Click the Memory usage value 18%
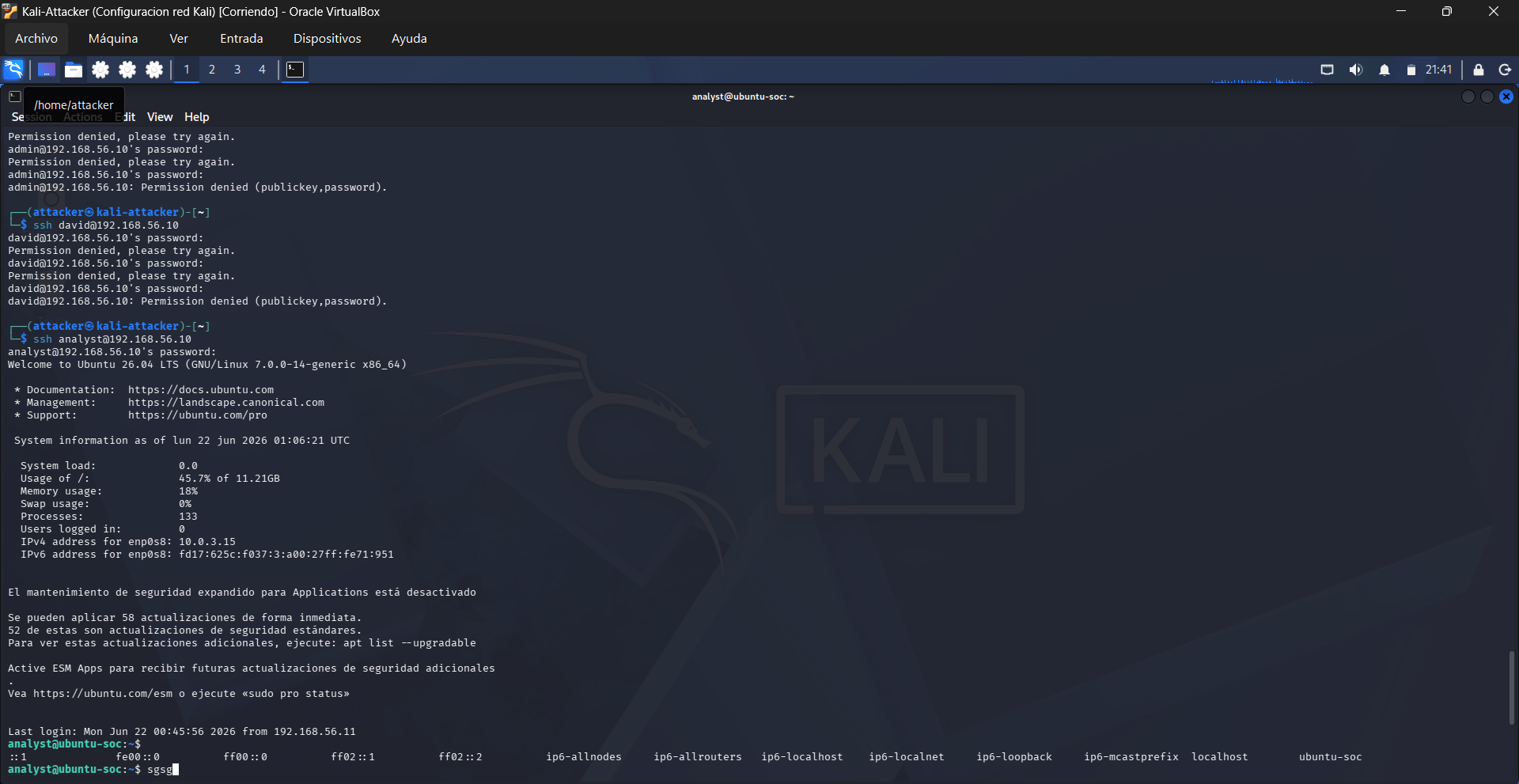The image size is (1519, 784). (x=188, y=491)
